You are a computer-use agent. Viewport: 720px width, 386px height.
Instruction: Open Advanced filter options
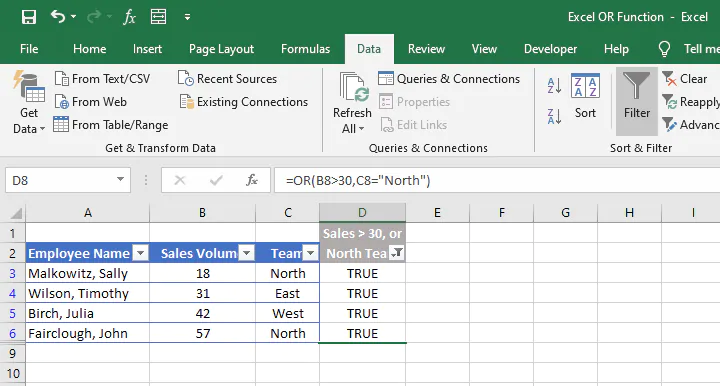691,125
